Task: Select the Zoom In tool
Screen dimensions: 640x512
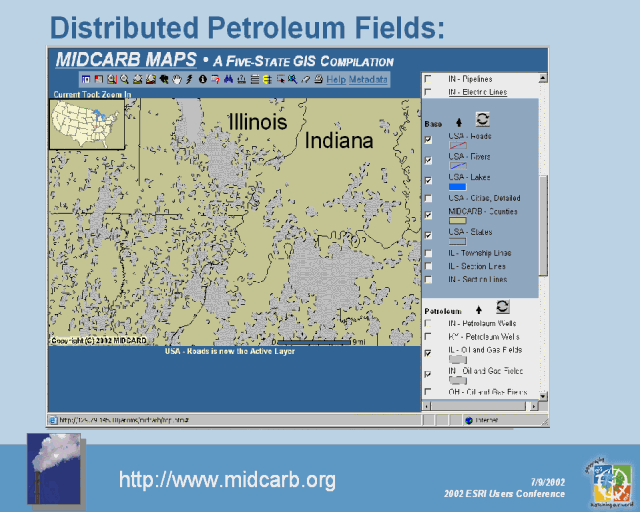Action: click(112, 79)
